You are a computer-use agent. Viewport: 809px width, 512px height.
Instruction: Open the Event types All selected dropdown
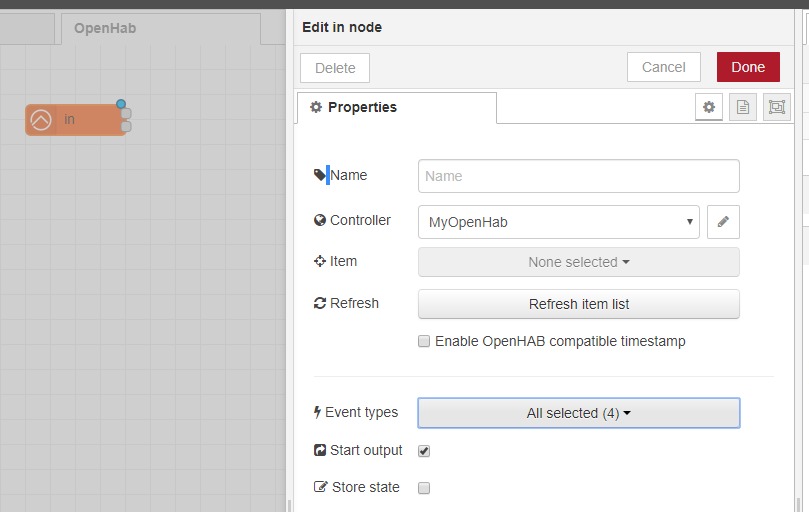tap(579, 413)
